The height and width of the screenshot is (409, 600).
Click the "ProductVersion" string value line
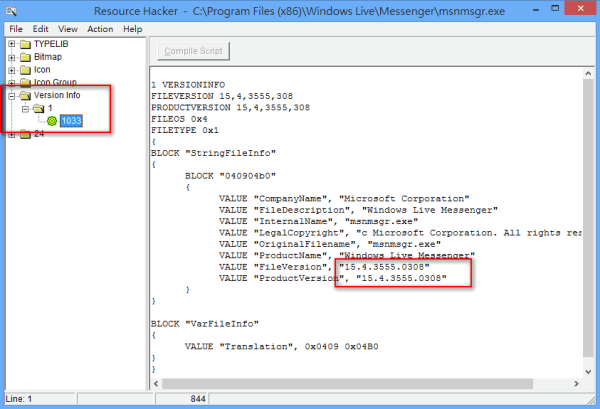[x=333, y=278]
